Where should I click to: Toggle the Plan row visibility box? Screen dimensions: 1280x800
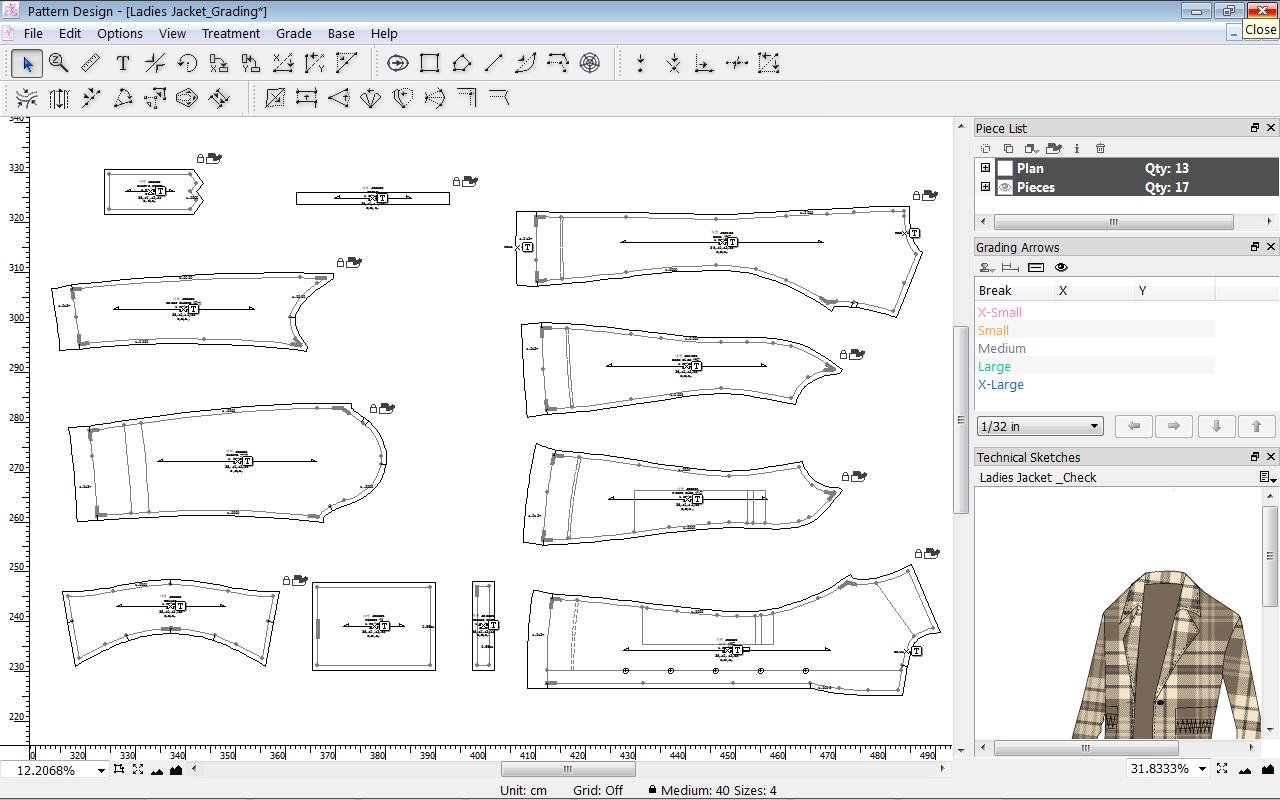tap(1006, 169)
